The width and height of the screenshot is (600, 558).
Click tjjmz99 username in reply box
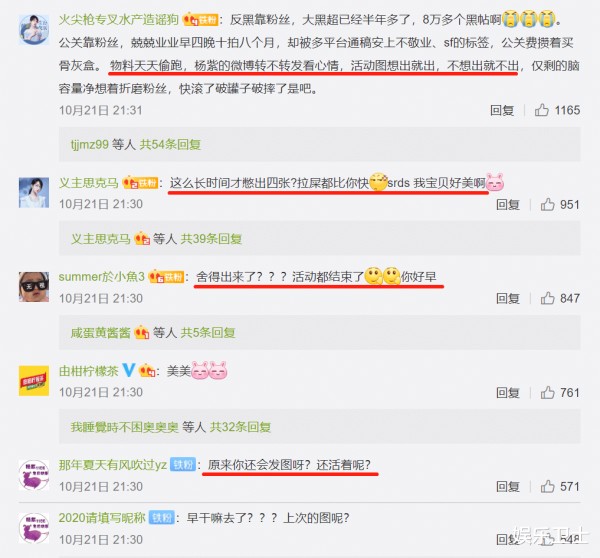(x=90, y=145)
